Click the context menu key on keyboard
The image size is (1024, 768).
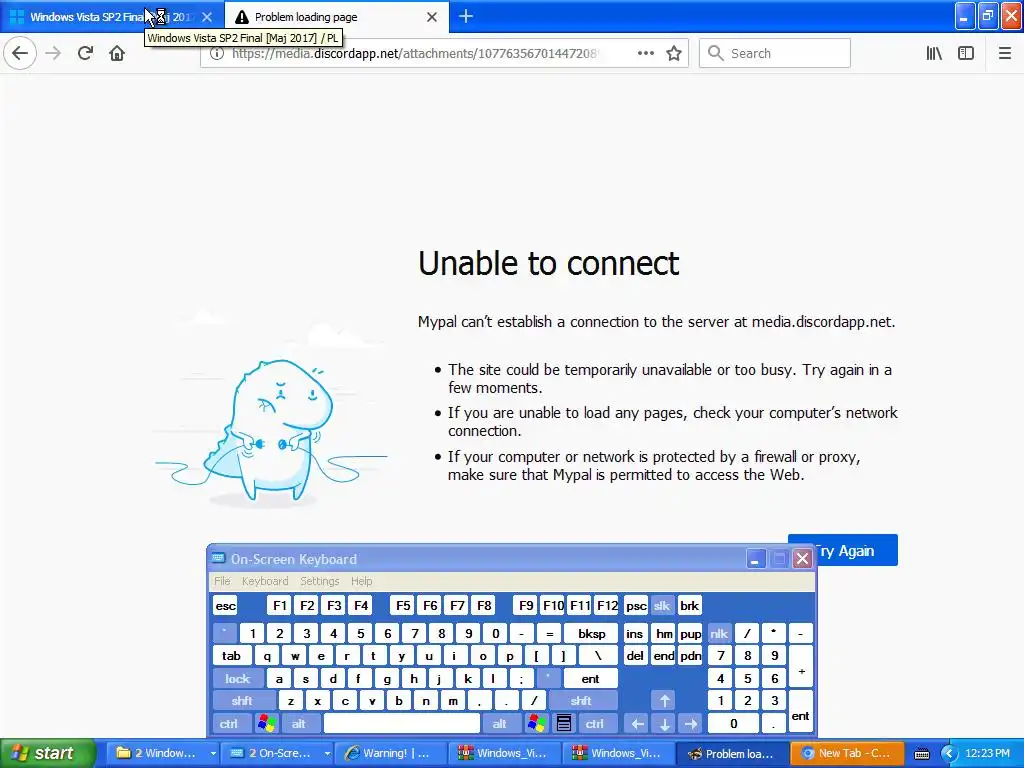coord(564,724)
